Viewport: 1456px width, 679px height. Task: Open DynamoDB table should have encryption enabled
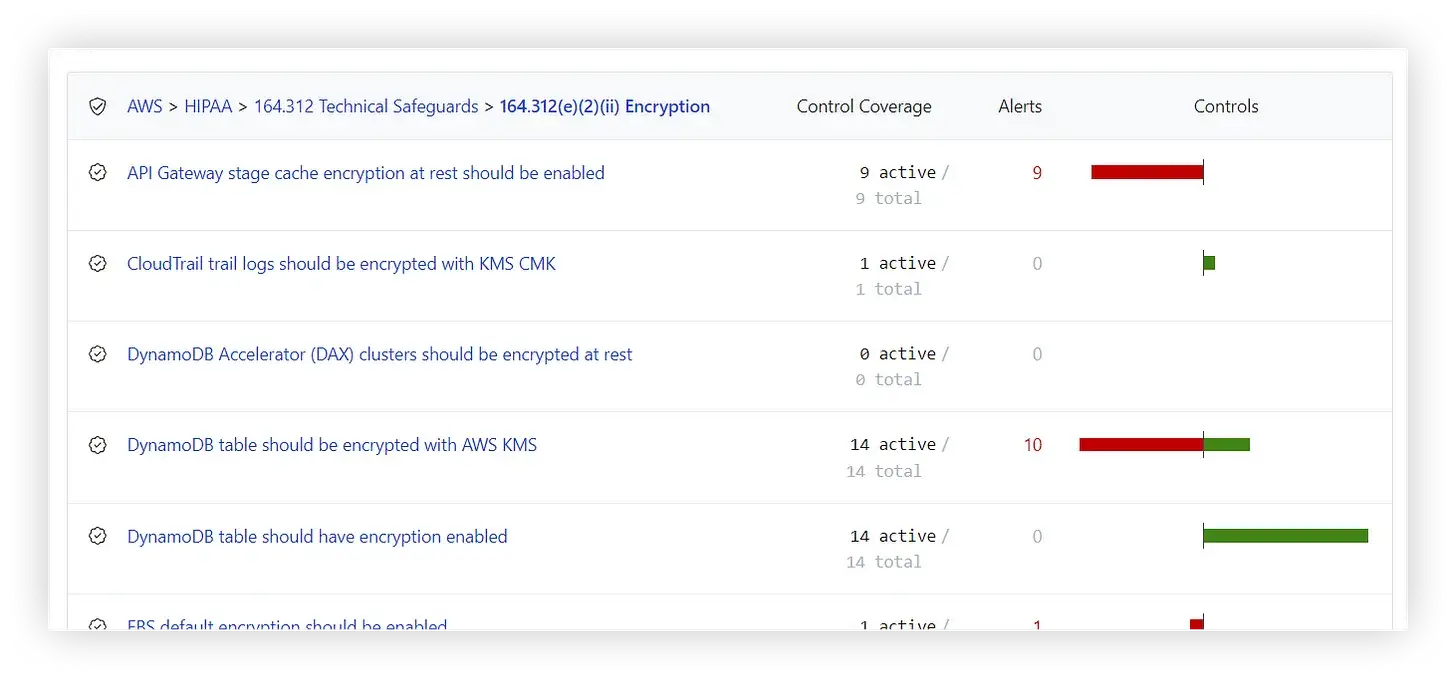pos(317,536)
